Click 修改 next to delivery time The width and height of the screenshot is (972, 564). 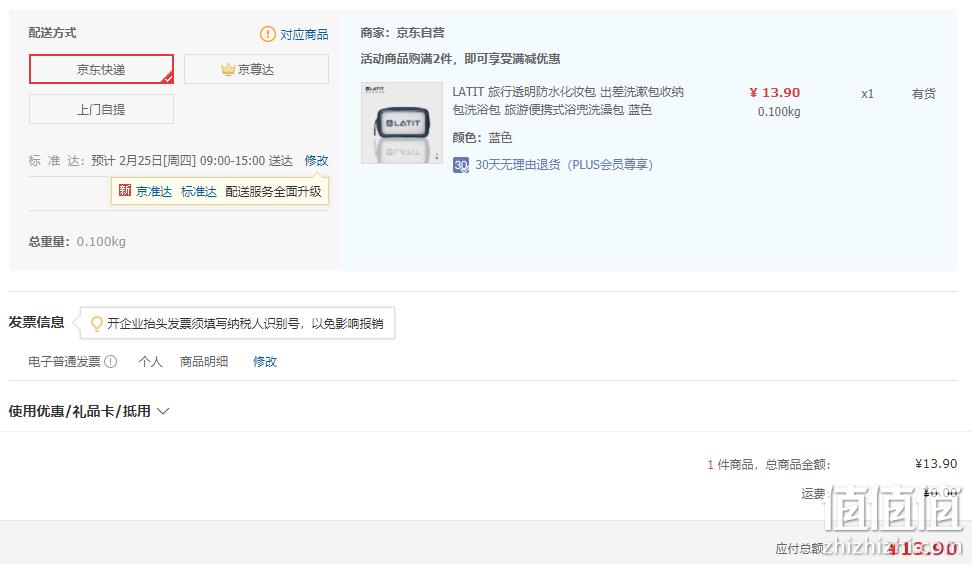pyautogui.click(x=316, y=161)
